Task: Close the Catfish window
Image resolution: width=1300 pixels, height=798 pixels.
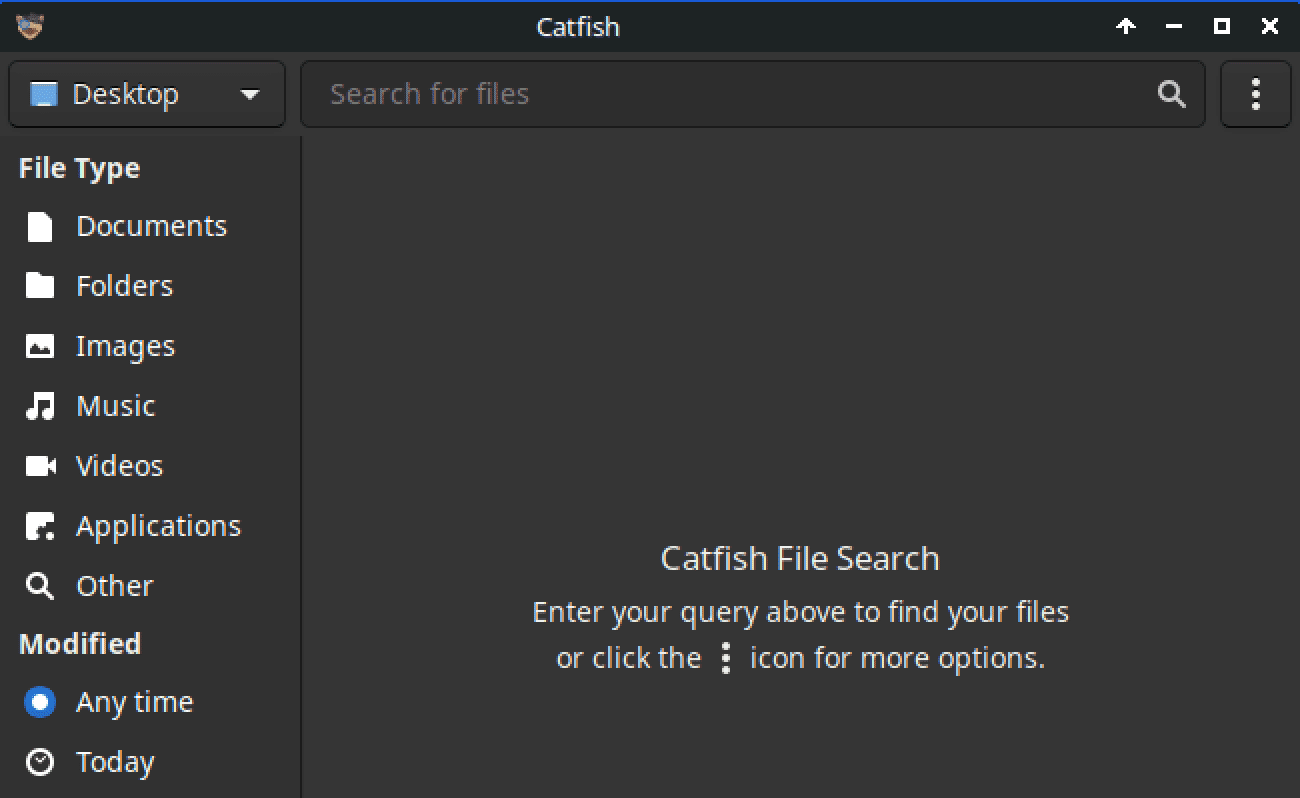Action: click(1270, 27)
